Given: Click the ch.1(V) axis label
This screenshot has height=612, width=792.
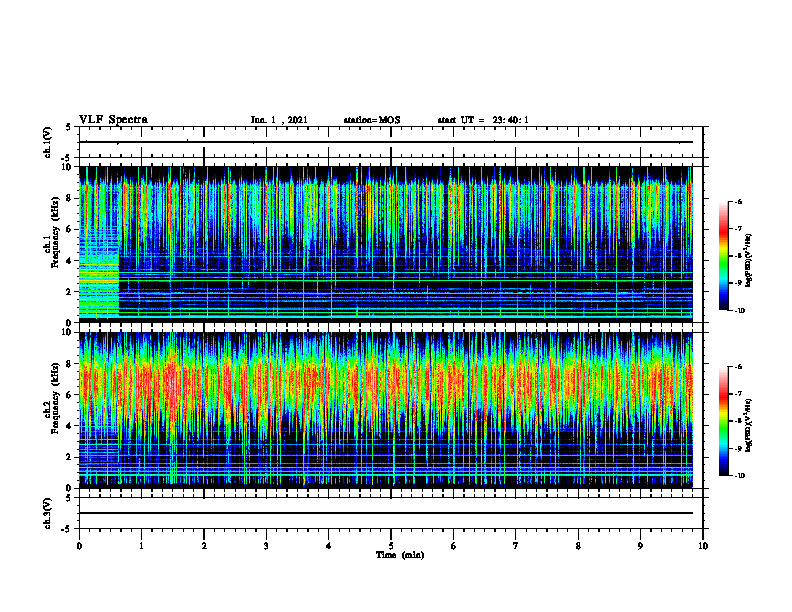Looking at the screenshot, I should tap(47, 142).
